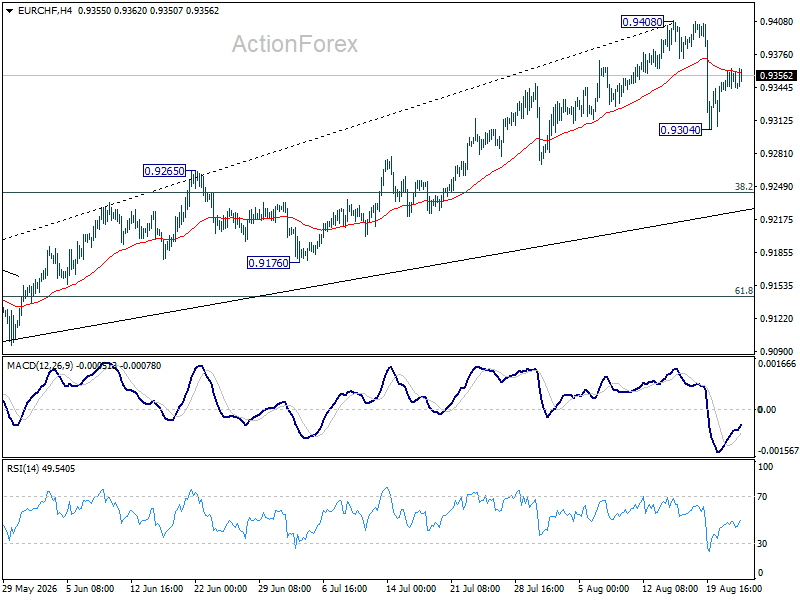Select the EURCHF,H4 symbol title text
This screenshot has height=600, width=800.
pyautogui.click(x=45, y=10)
